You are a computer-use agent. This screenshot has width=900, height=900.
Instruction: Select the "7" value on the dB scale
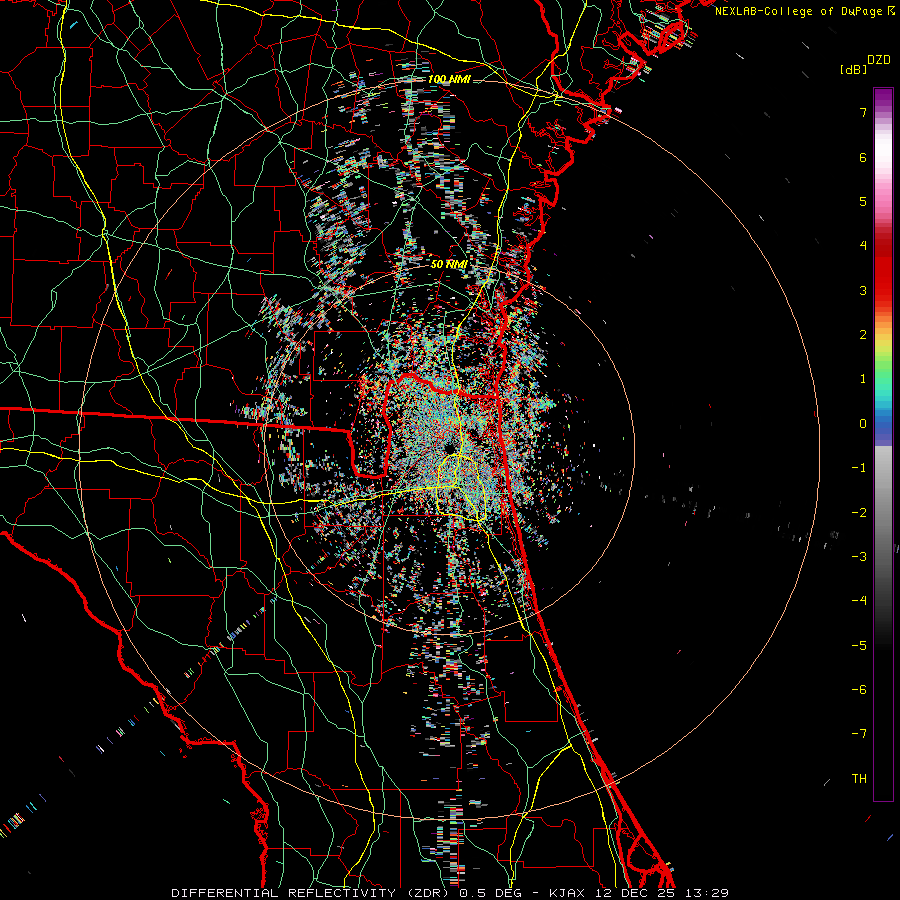tap(863, 112)
